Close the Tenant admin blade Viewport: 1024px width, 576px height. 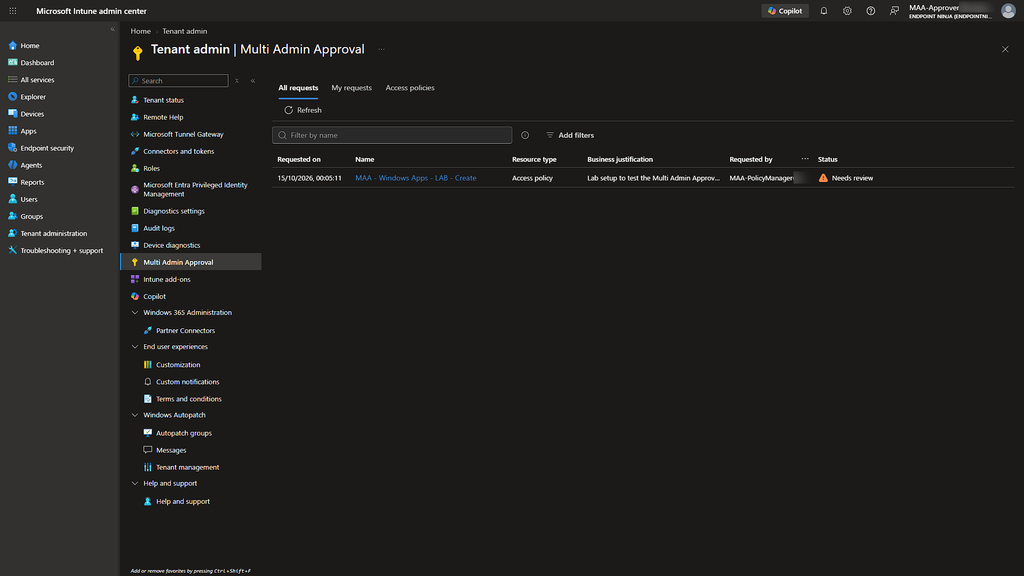[1005, 50]
